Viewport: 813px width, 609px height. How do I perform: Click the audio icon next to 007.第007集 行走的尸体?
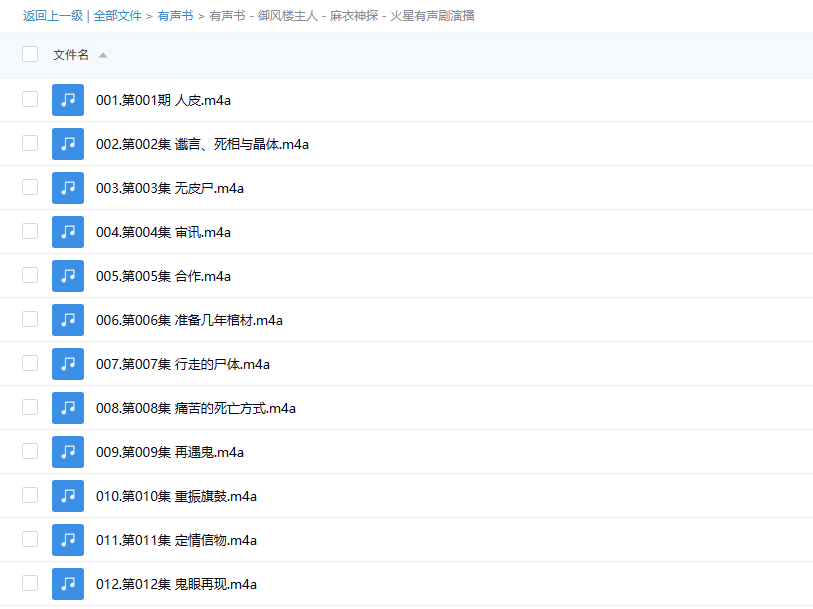click(68, 364)
